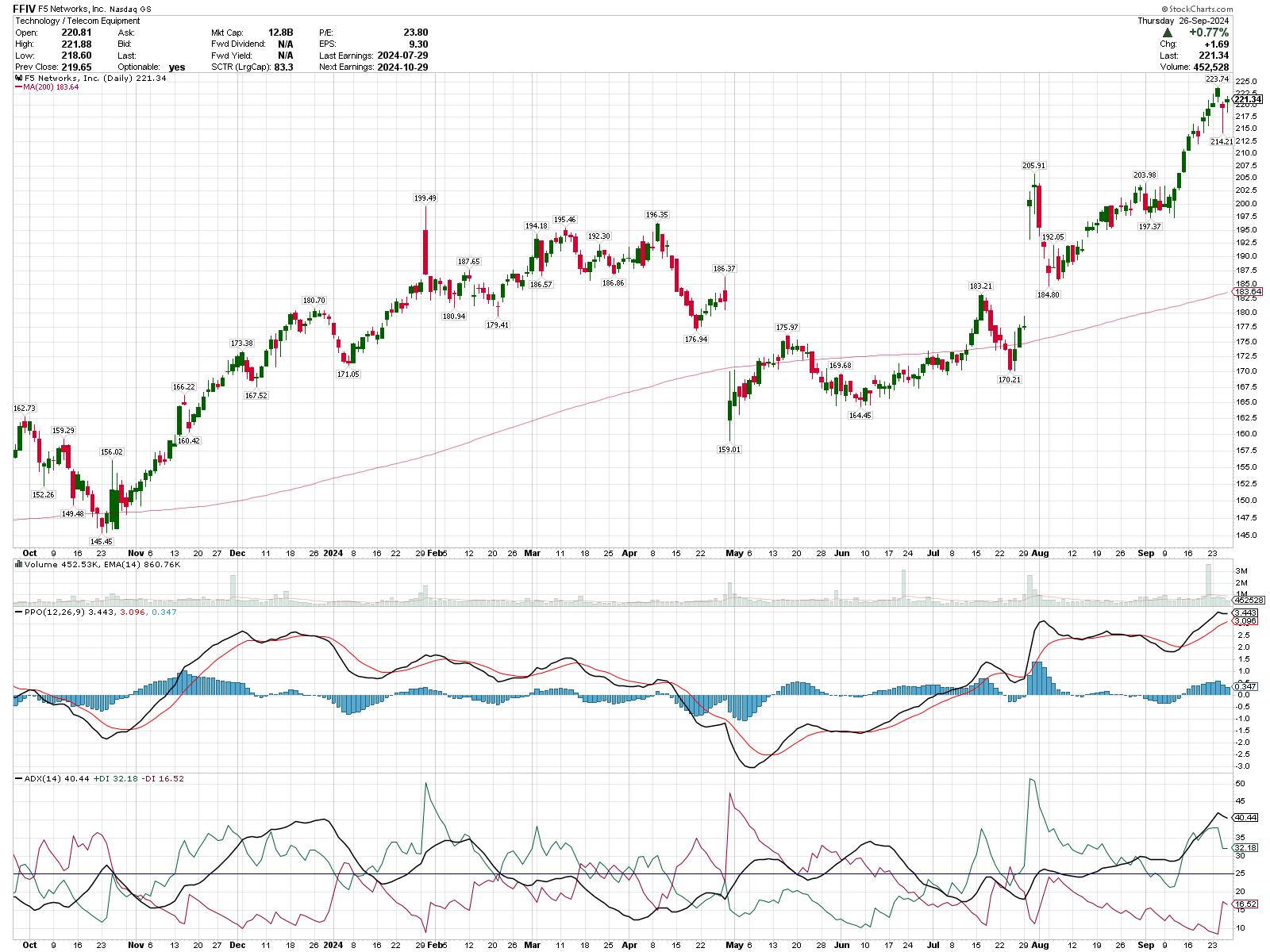Click the PPO legend line marker

(x=19, y=612)
